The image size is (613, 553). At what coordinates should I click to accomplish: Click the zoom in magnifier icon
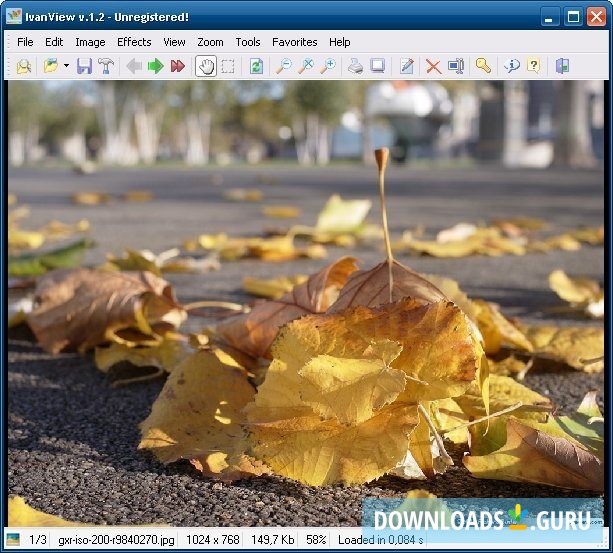coord(327,66)
